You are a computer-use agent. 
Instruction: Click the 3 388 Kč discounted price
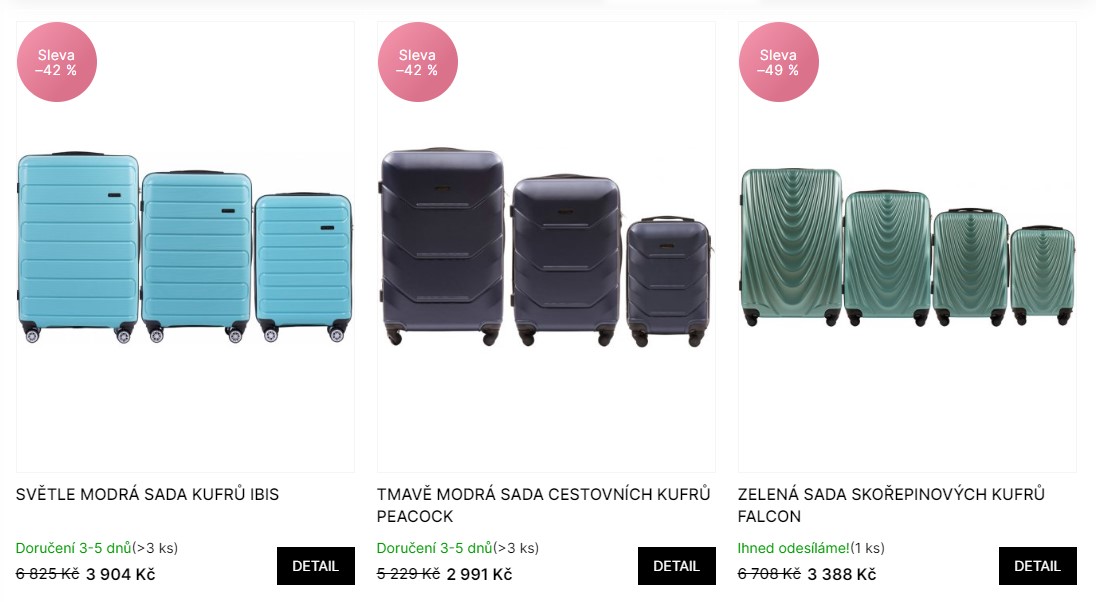(841, 574)
